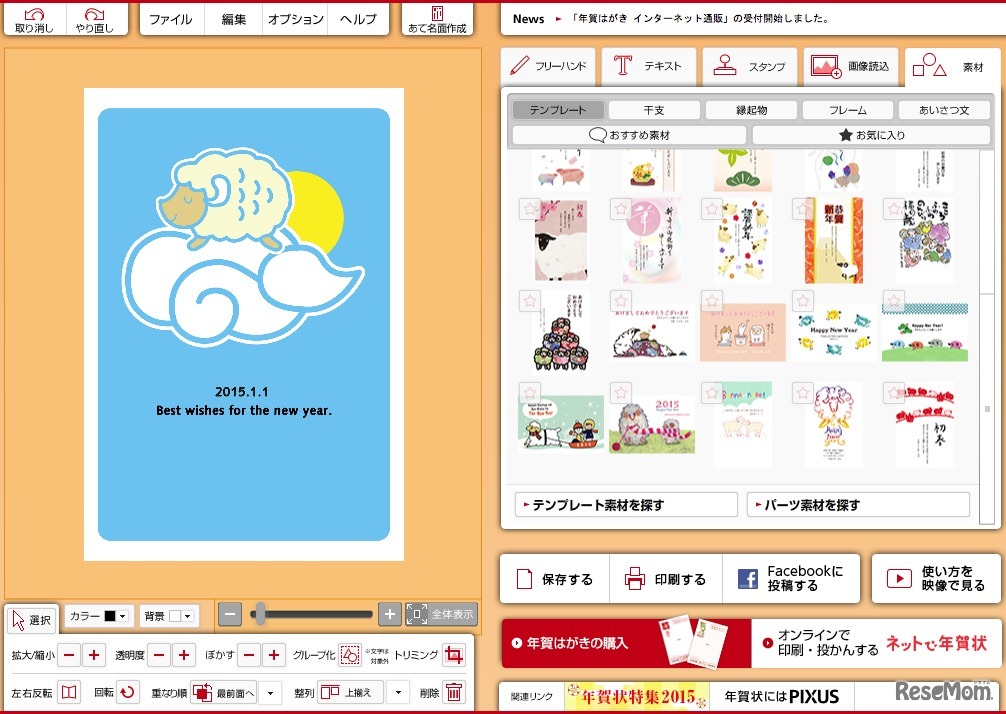Favorite the stacked sheep pyramid template

529,301
